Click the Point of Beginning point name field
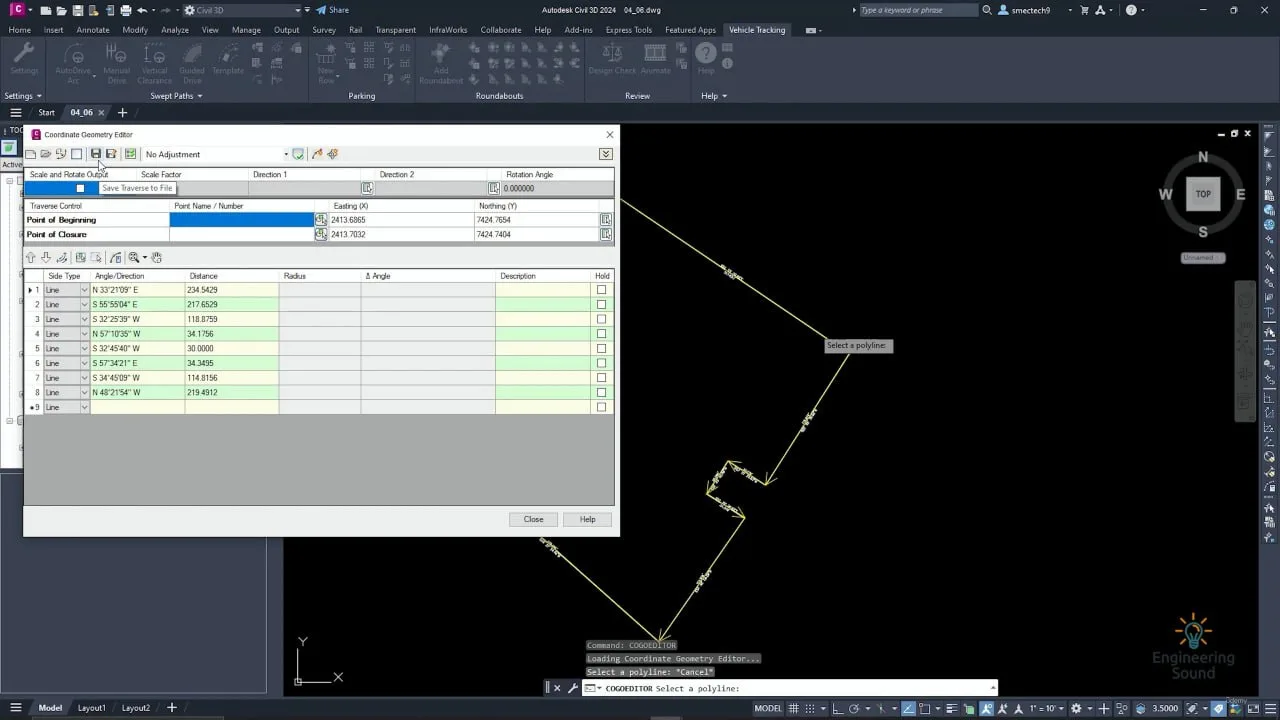This screenshot has width=1280, height=720. coord(242,220)
